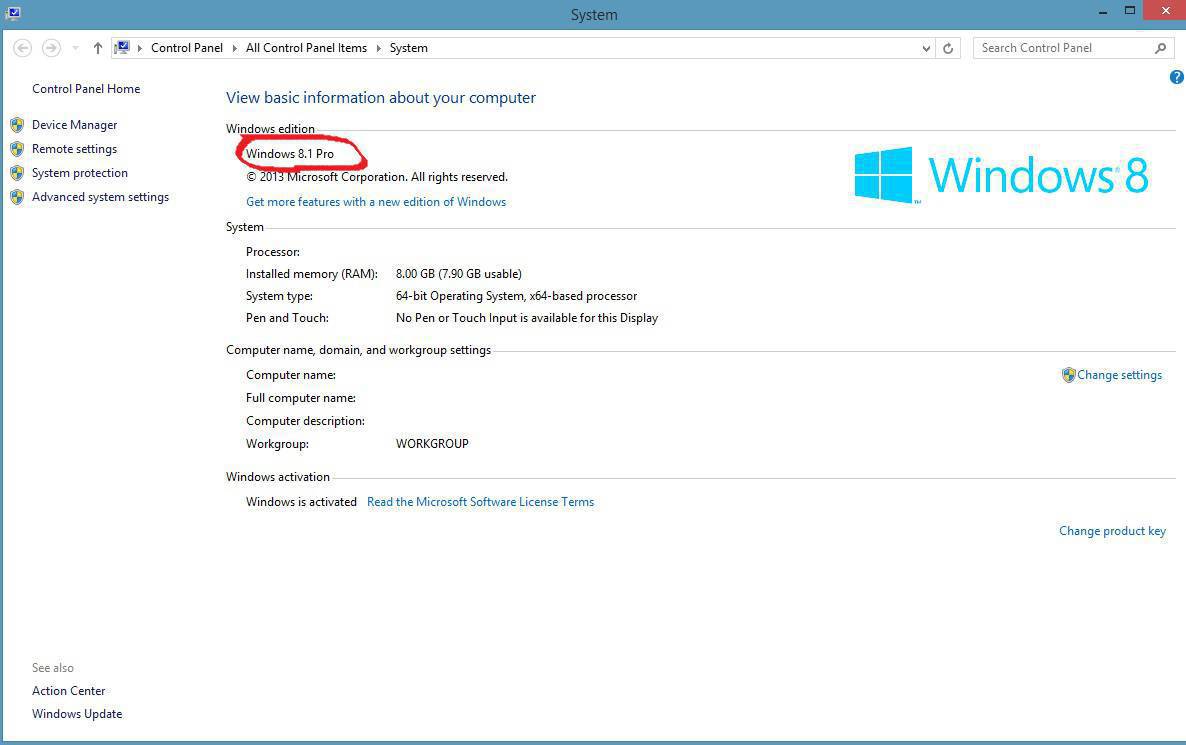Open Action Center under See also

pos(69,691)
